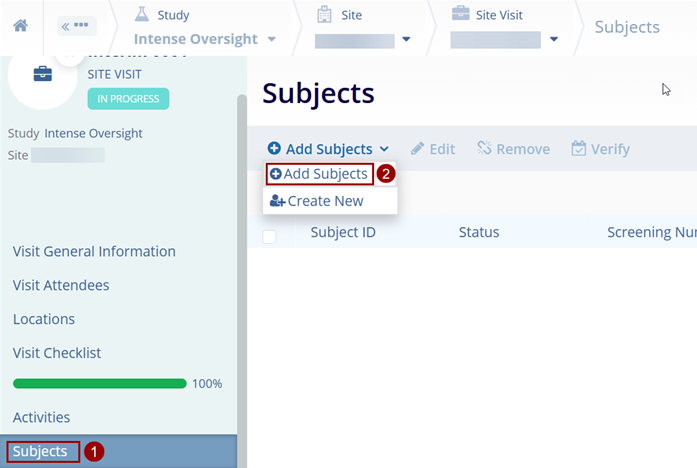
Task: Click the Remove toolbar button
Action: point(513,149)
